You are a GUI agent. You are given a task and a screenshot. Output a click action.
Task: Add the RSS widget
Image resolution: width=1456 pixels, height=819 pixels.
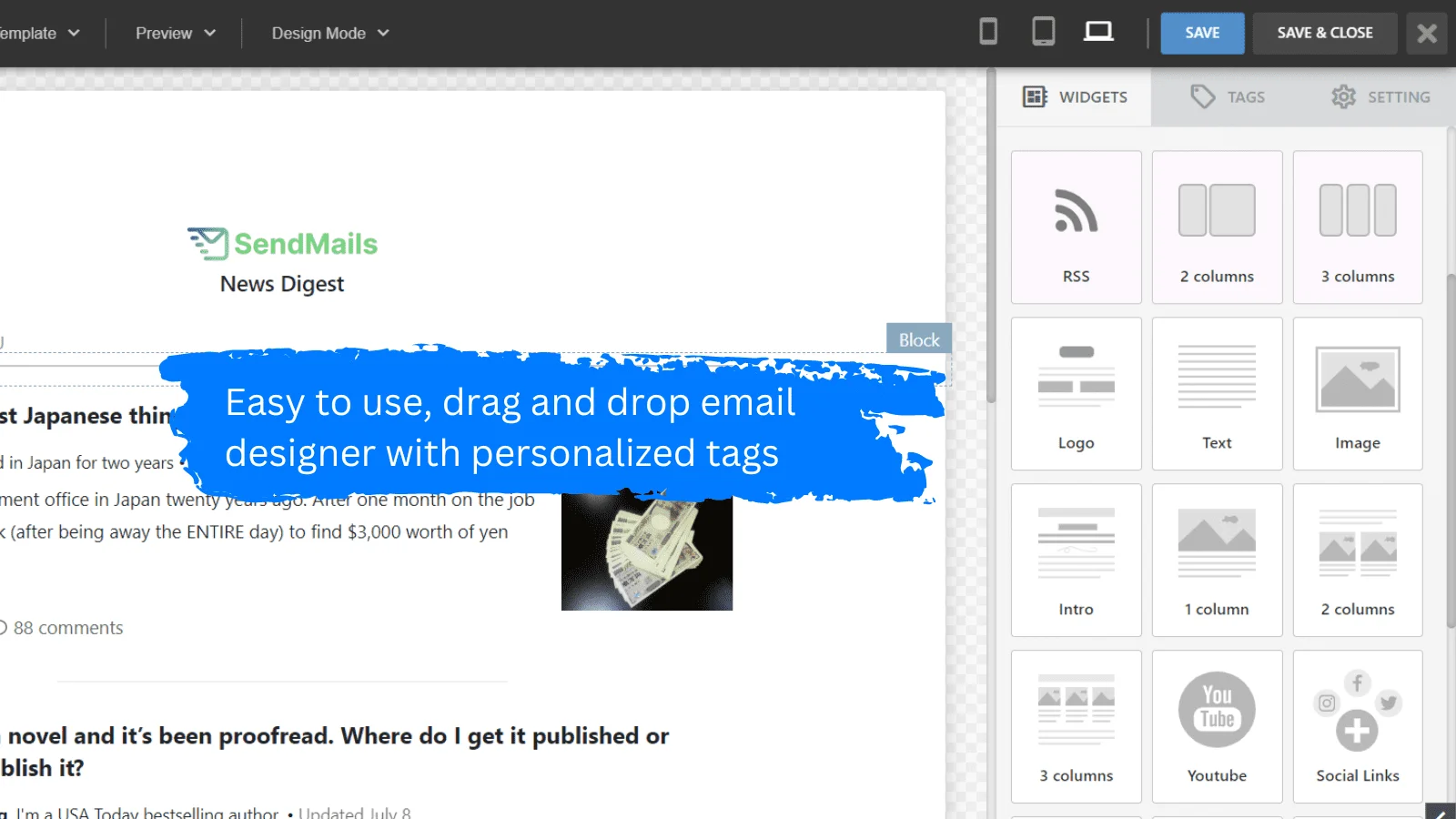[1076, 227]
